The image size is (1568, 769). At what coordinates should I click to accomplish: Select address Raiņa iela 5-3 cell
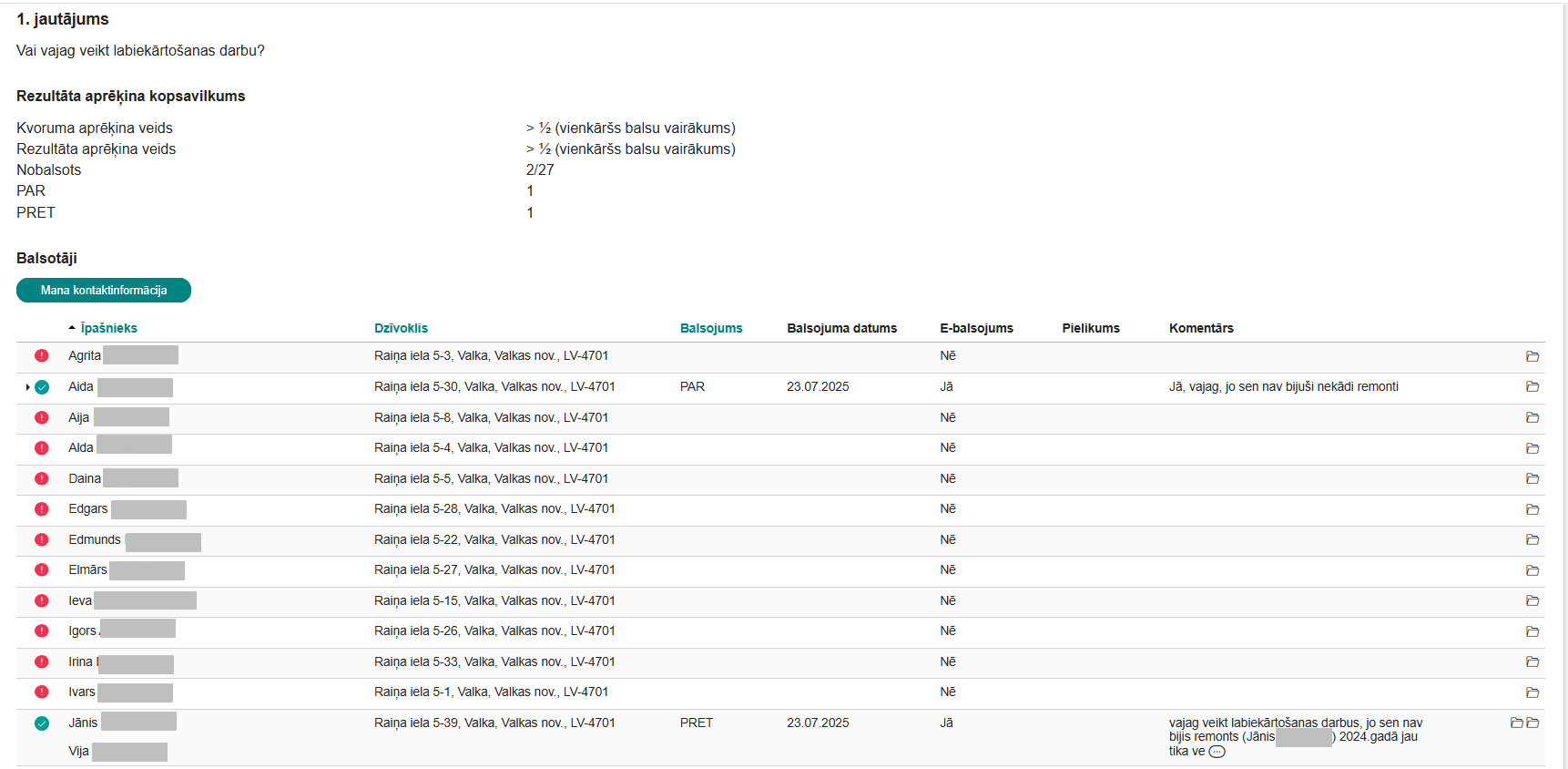pyautogui.click(x=491, y=356)
